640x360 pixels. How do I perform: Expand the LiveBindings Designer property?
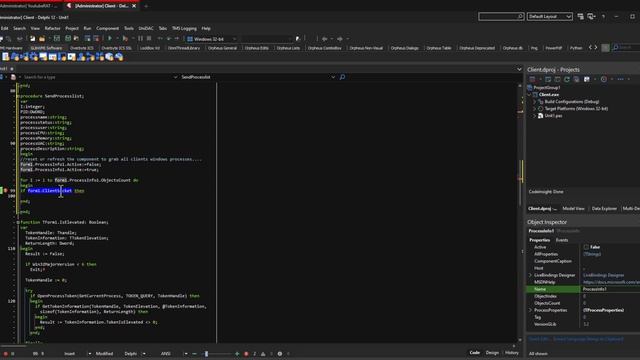531,275
